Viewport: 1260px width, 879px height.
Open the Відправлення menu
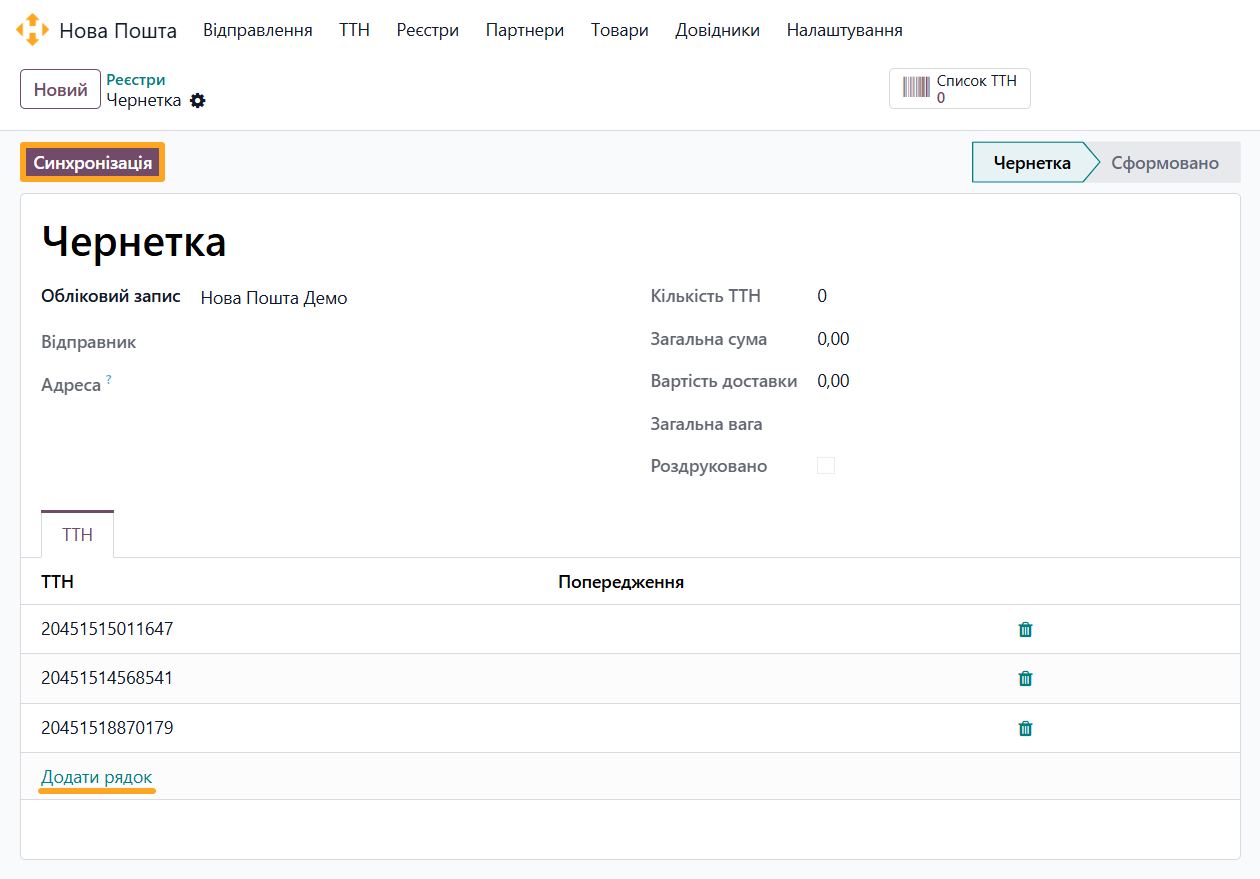point(258,30)
